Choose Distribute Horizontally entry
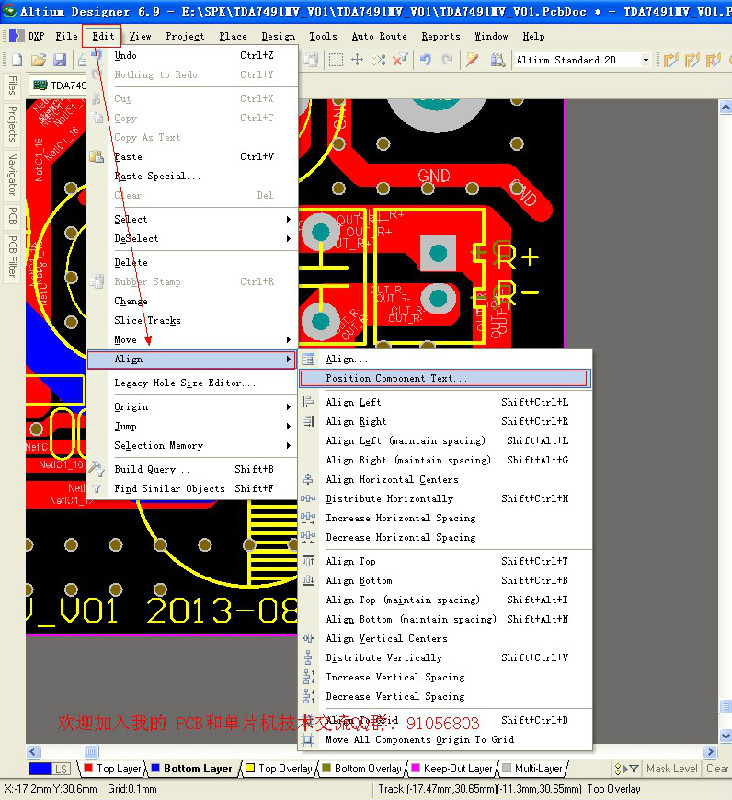The image size is (732, 800). click(445, 498)
